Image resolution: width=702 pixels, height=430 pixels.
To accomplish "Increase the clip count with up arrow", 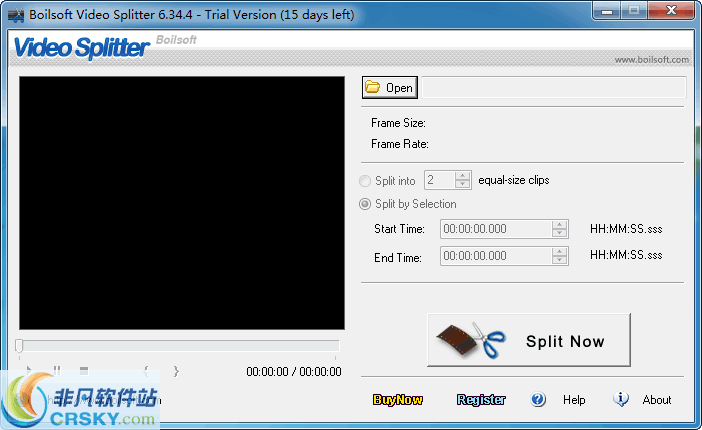I will [462, 176].
